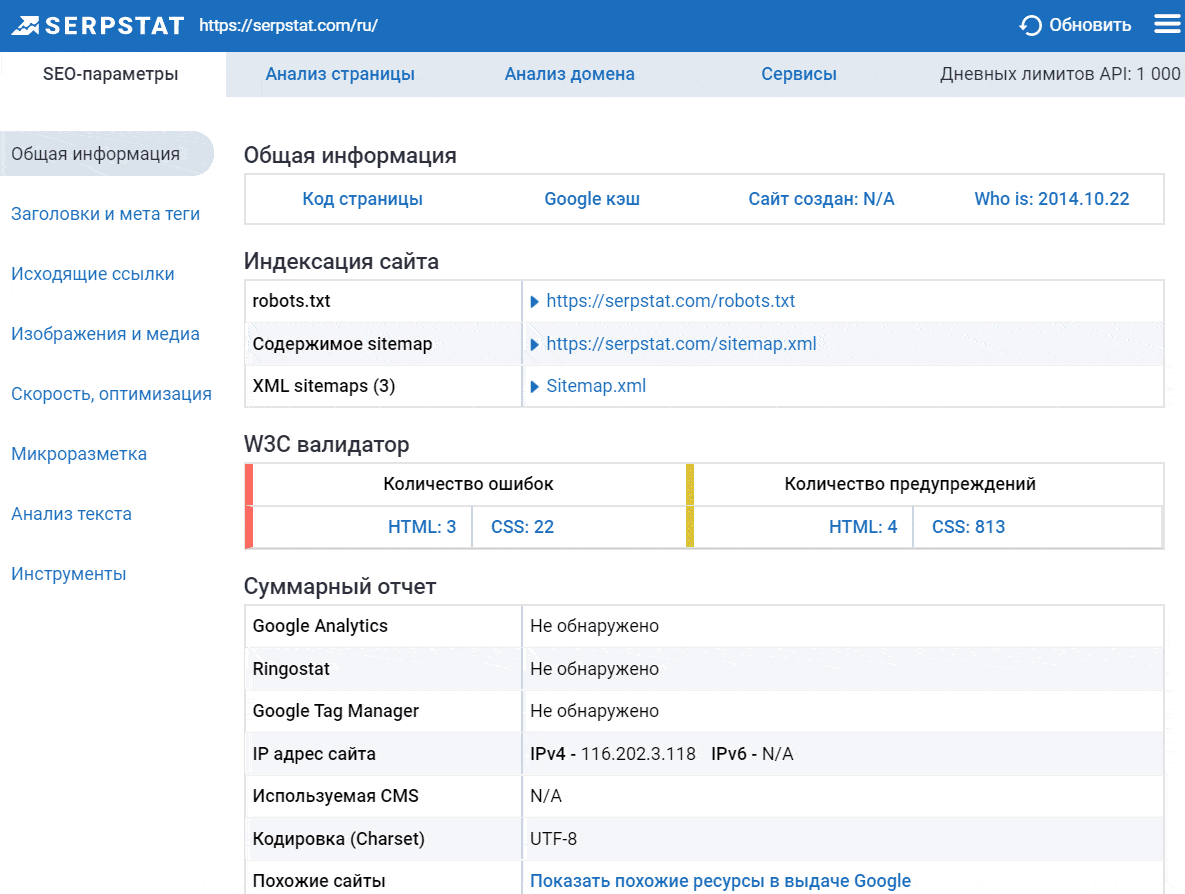Click the IP адрес сайта label
The image size is (1185, 894).
314,753
